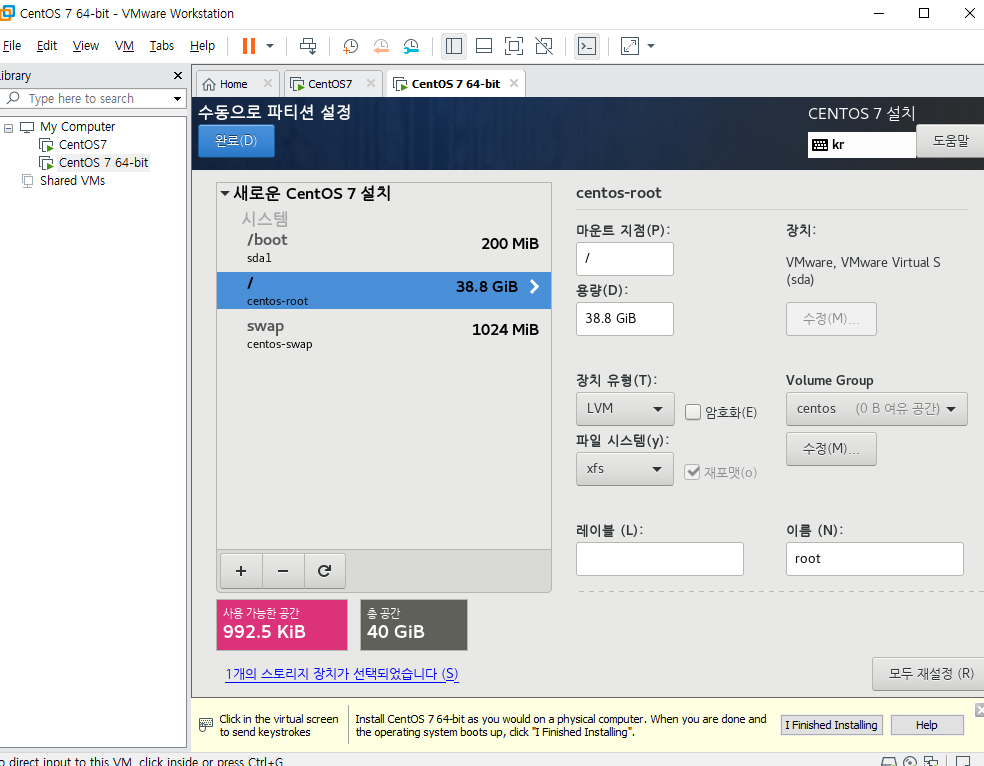Toggle the 암호화(E) encryption checkbox
The image size is (984, 766).
(693, 412)
